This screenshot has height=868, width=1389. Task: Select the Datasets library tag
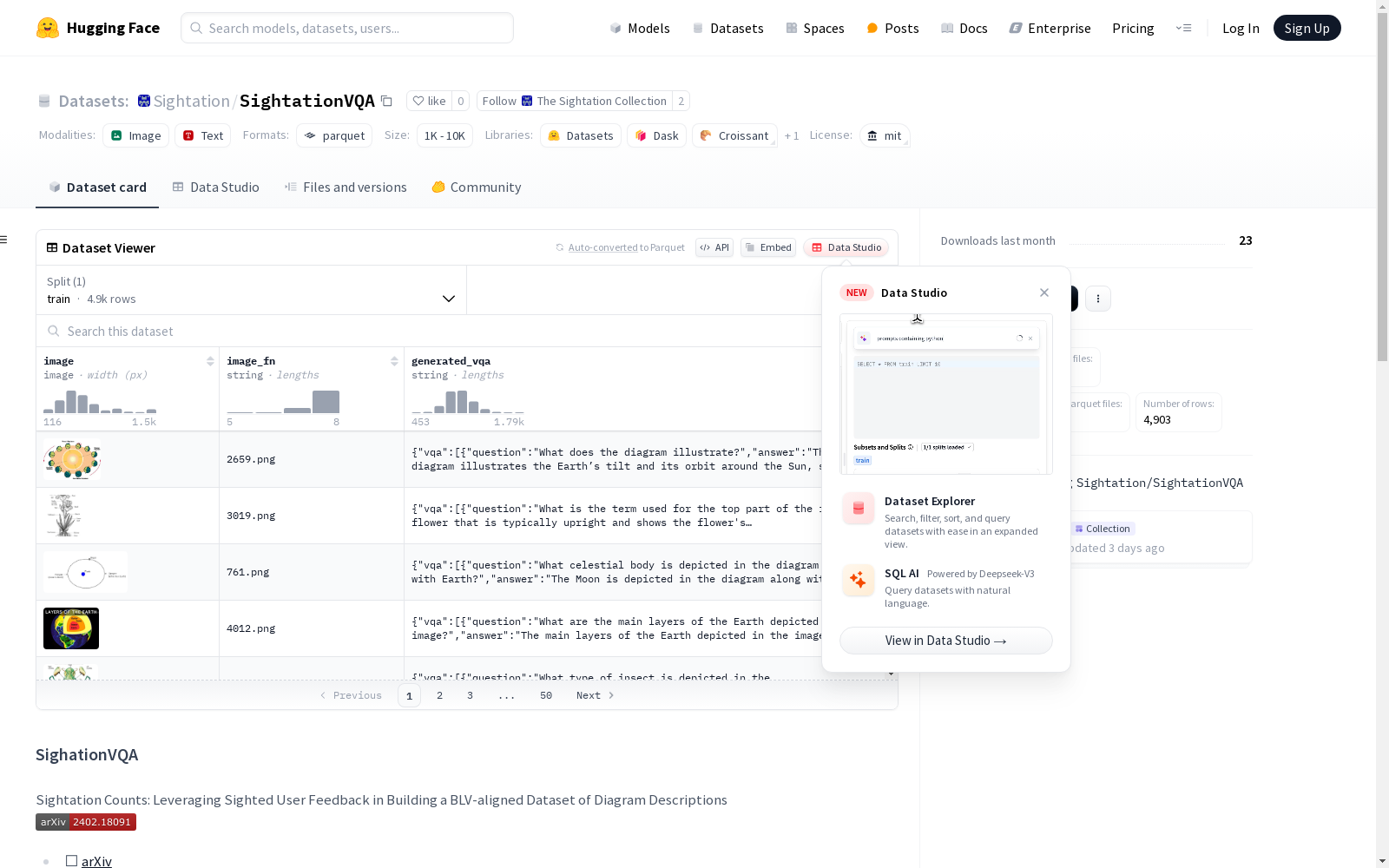(581, 135)
